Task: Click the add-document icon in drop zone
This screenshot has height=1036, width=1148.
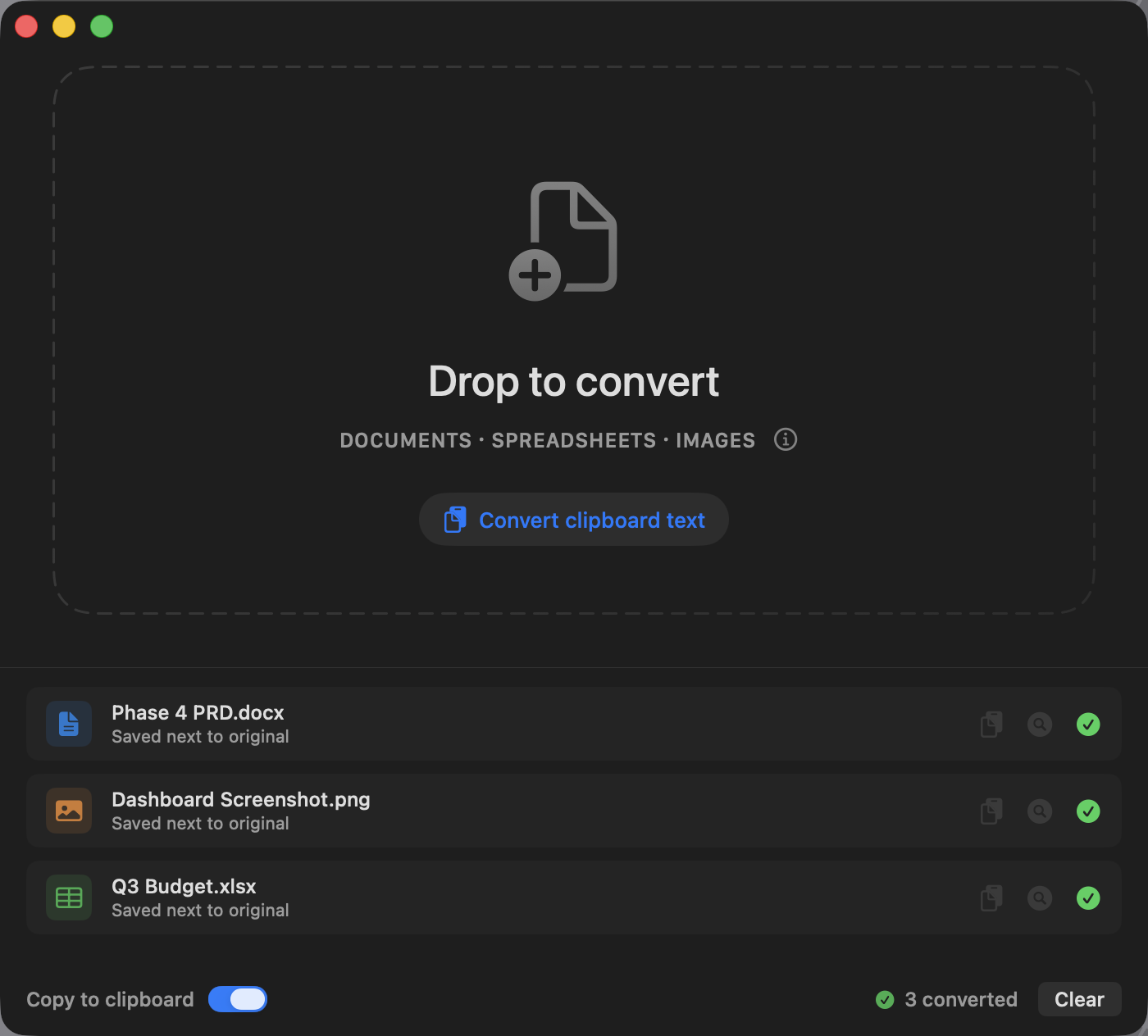Action: (x=563, y=241)
